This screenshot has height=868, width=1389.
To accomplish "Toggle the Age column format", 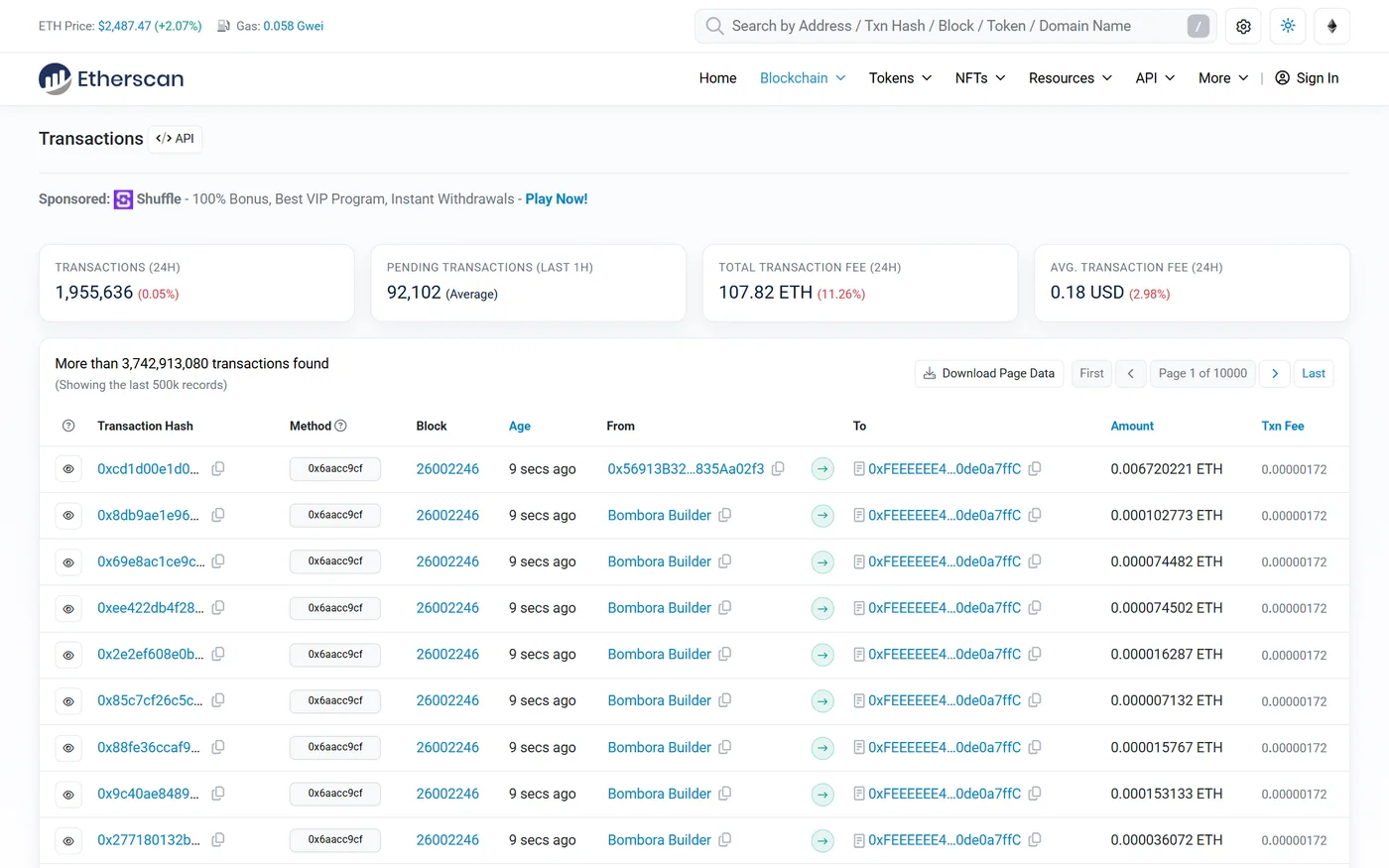I will (x=520, y=426).
